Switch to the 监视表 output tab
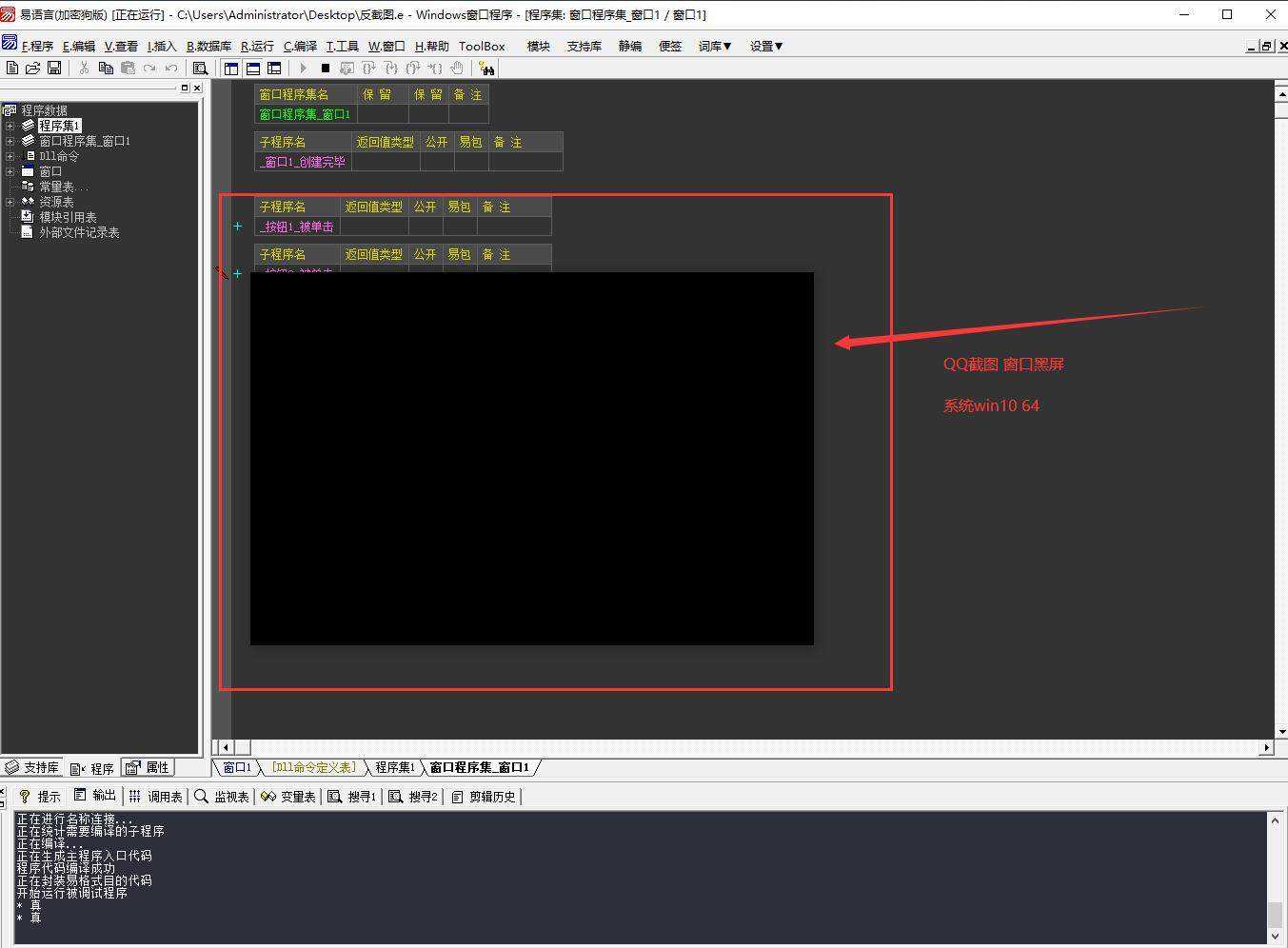 (x=223, y=797)
